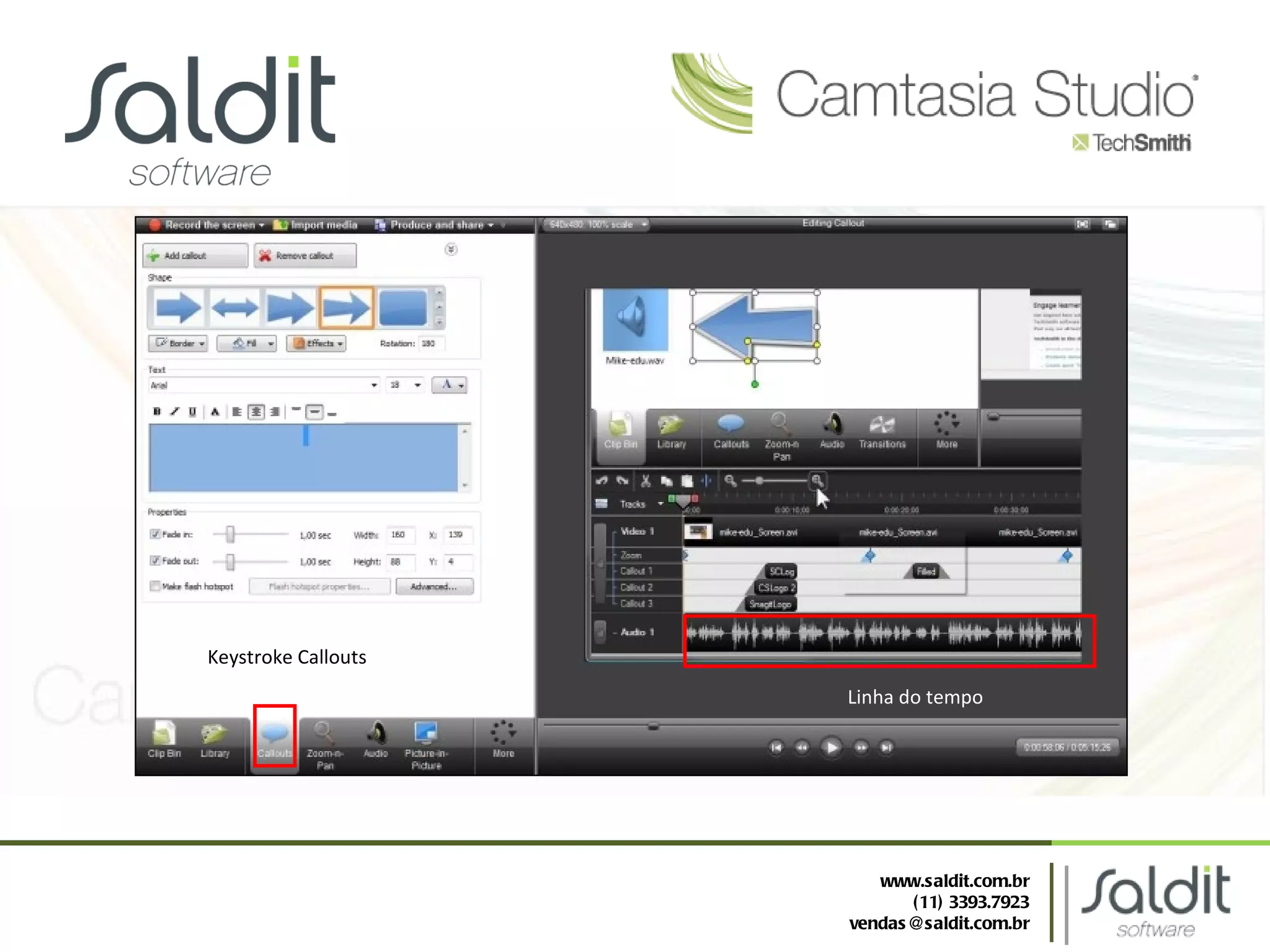1270x952 pixels.
Task: Open the Effects dropdown
Action: tap(316, 343)
